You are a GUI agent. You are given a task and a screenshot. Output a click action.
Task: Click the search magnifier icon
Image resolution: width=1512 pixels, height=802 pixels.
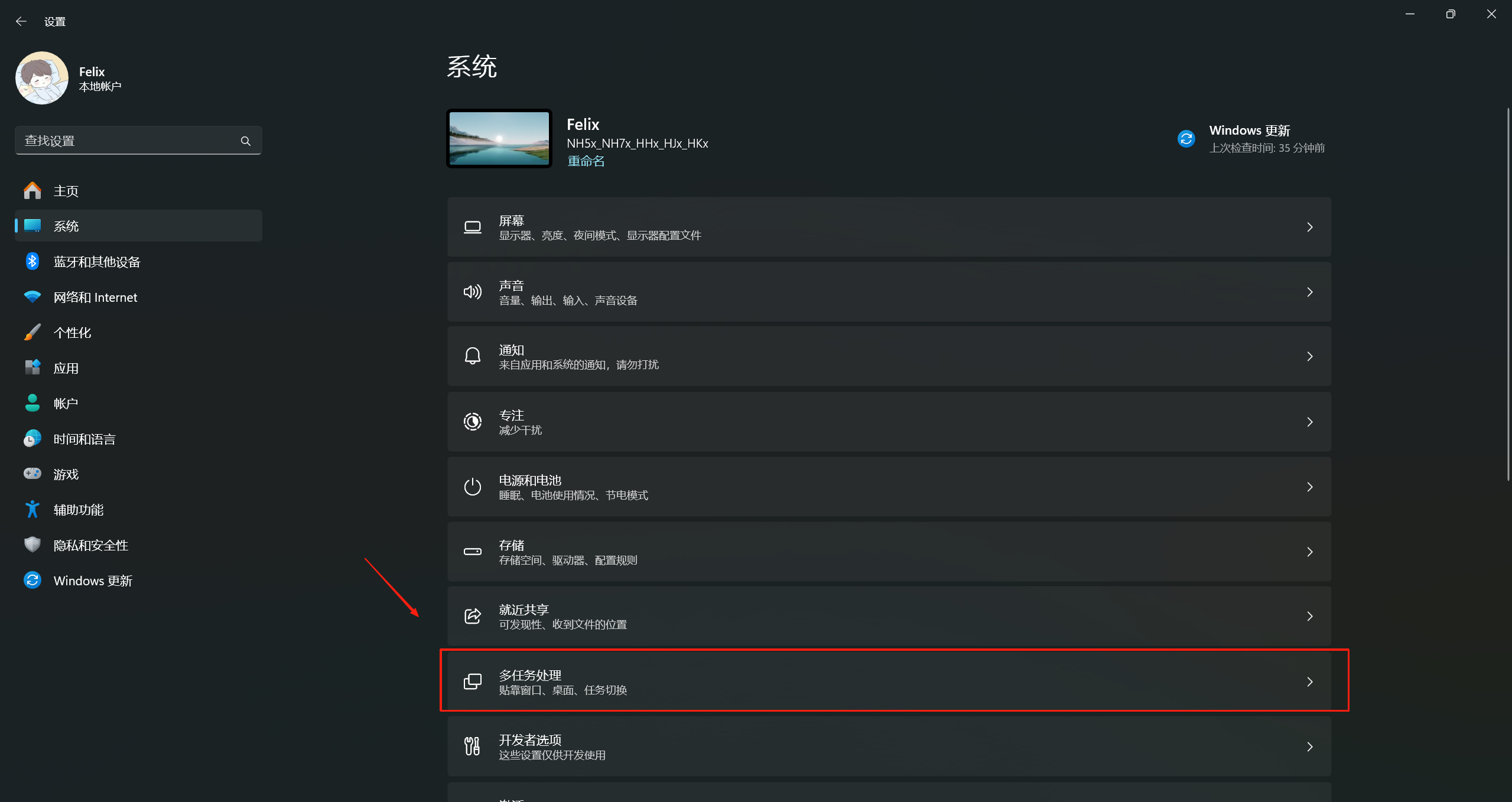point(245,141)
